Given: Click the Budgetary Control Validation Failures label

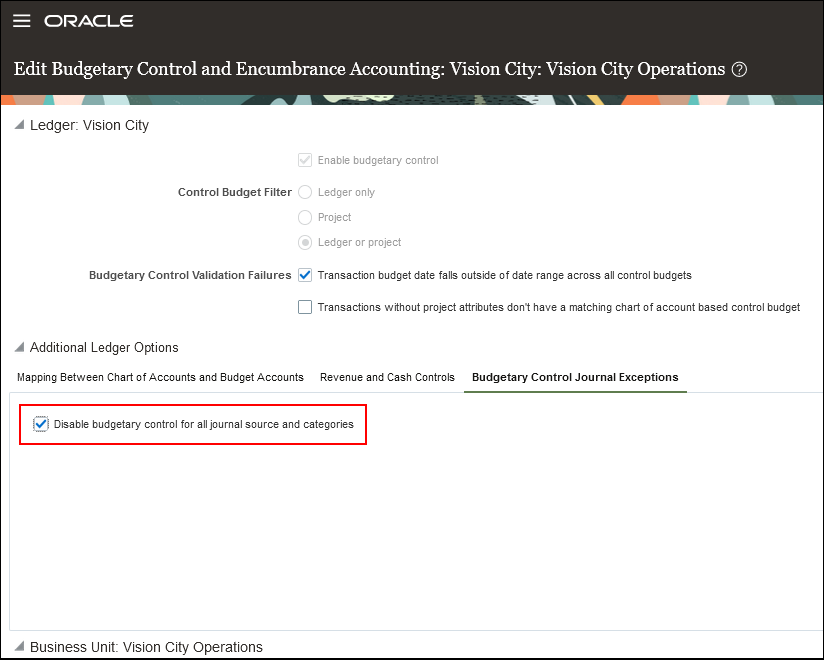Looking at the screenshot, I should pos(190,275).
